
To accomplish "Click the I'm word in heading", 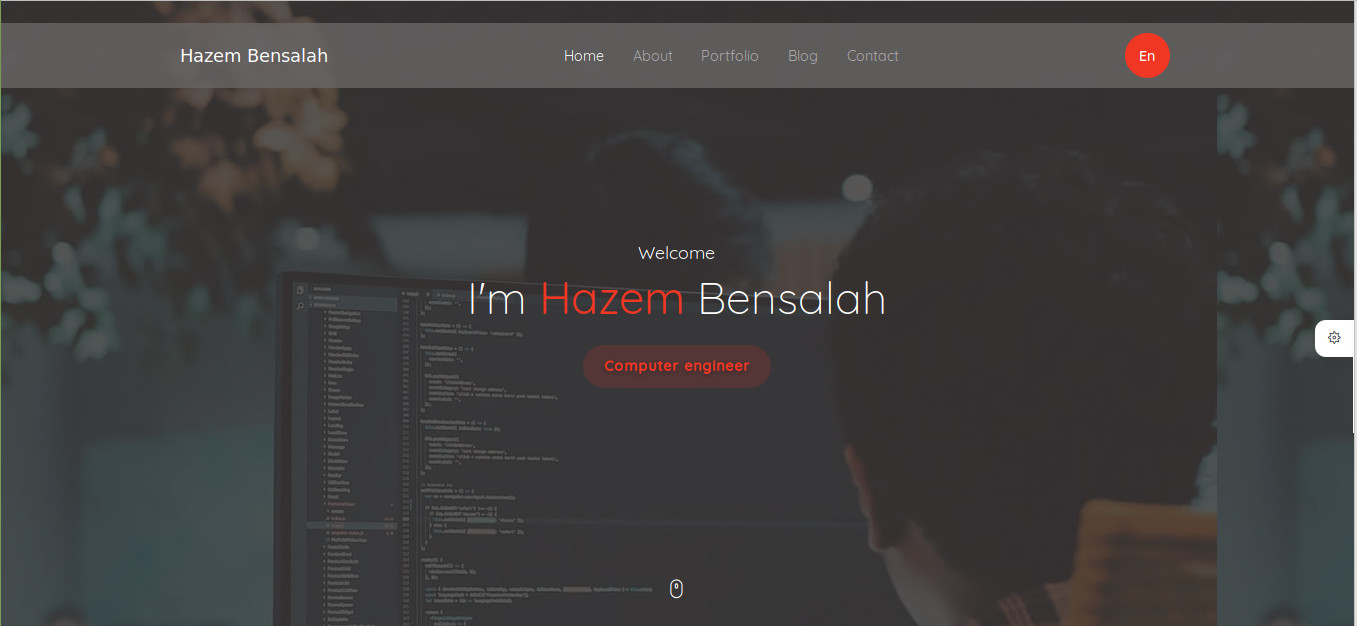I will click(x=497, y=299).
